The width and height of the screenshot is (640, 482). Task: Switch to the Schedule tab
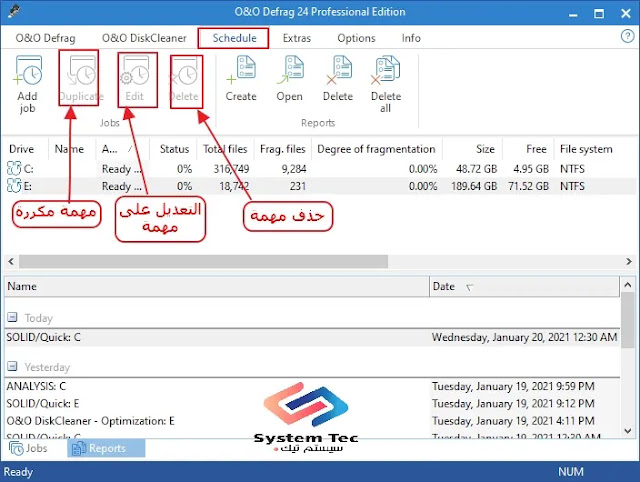pyautogui.click(x=234, y=38)
